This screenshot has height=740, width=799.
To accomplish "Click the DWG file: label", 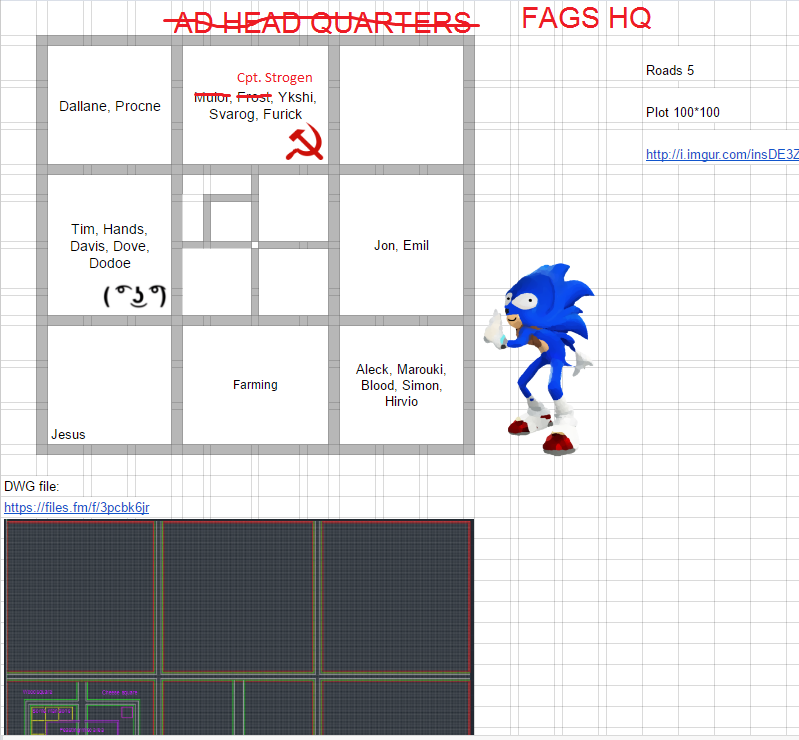I will (x=32, y=486).
